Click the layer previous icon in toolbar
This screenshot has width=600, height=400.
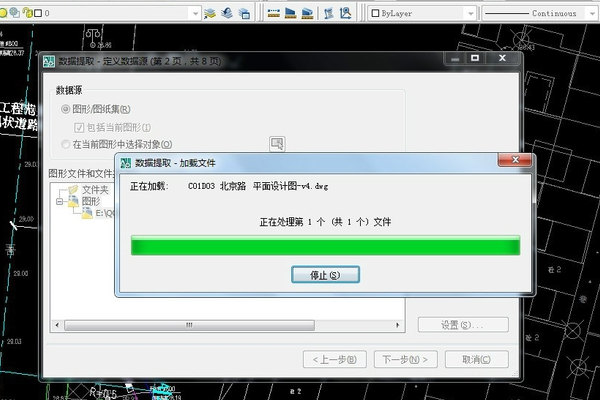227,13
